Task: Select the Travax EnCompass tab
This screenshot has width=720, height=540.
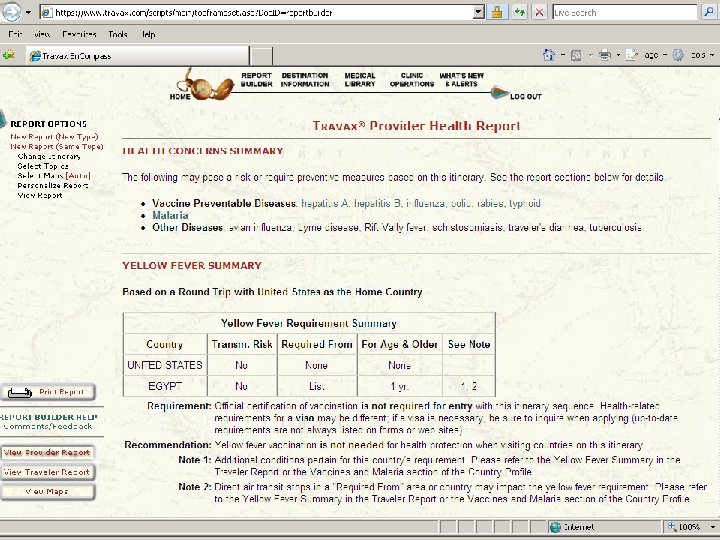Action: [x=138, y=56]
